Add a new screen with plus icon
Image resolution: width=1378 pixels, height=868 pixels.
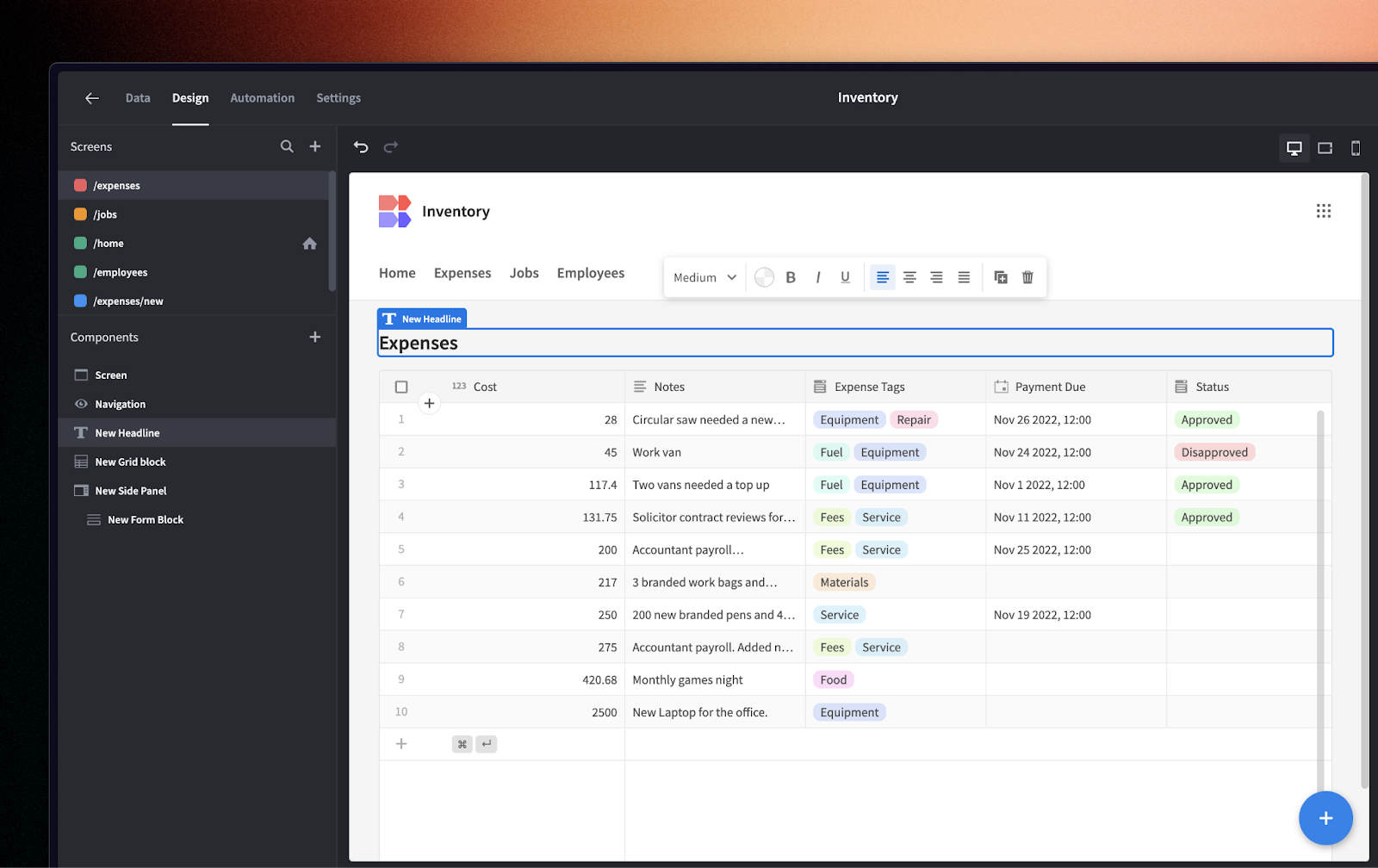(x=314, y=146)
